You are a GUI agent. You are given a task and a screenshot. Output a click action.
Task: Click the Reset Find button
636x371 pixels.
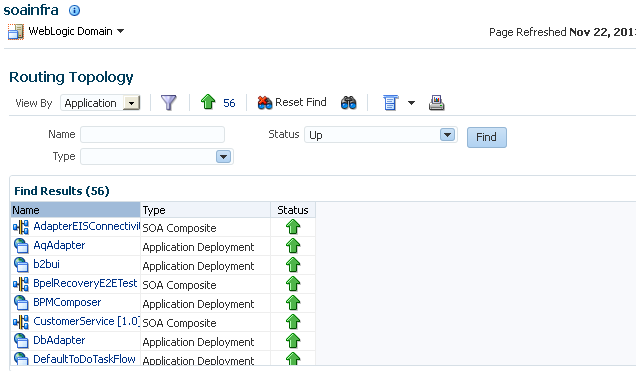point(292,102)
